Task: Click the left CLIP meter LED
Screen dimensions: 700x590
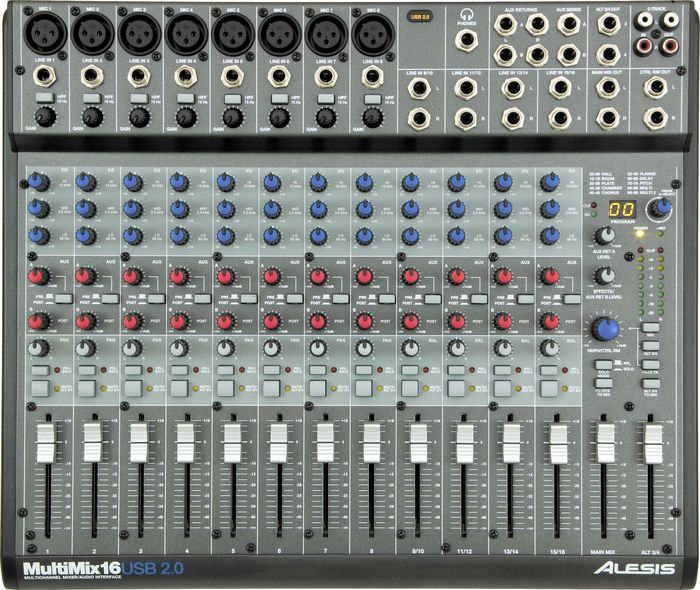Action: 640,250
